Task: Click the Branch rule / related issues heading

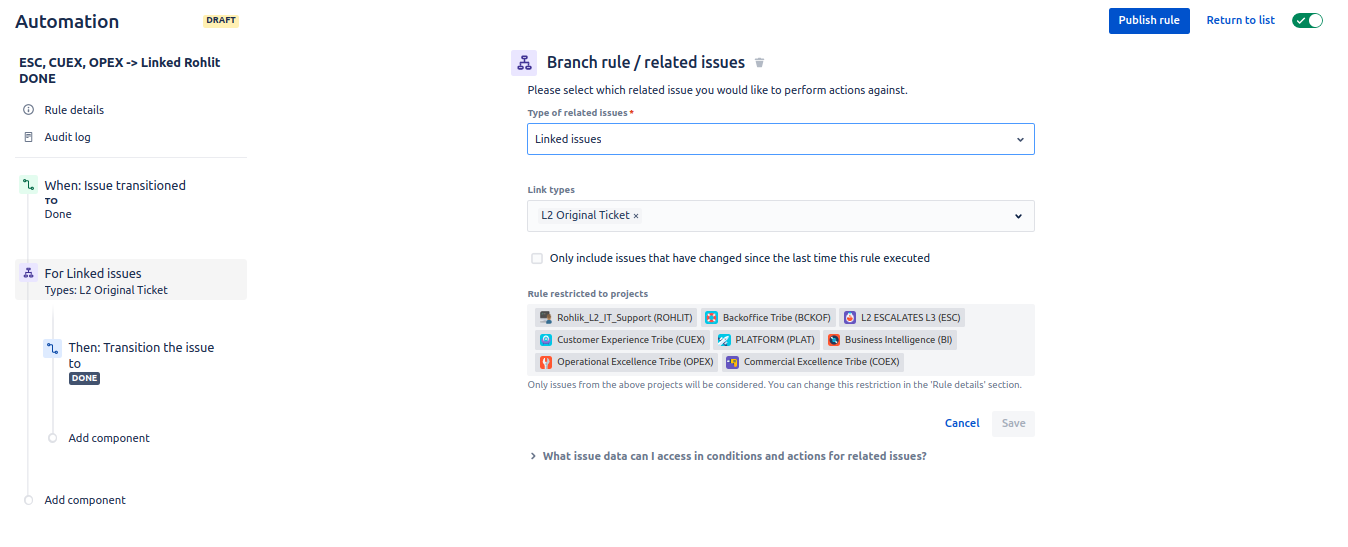Action: coord(646,62)
